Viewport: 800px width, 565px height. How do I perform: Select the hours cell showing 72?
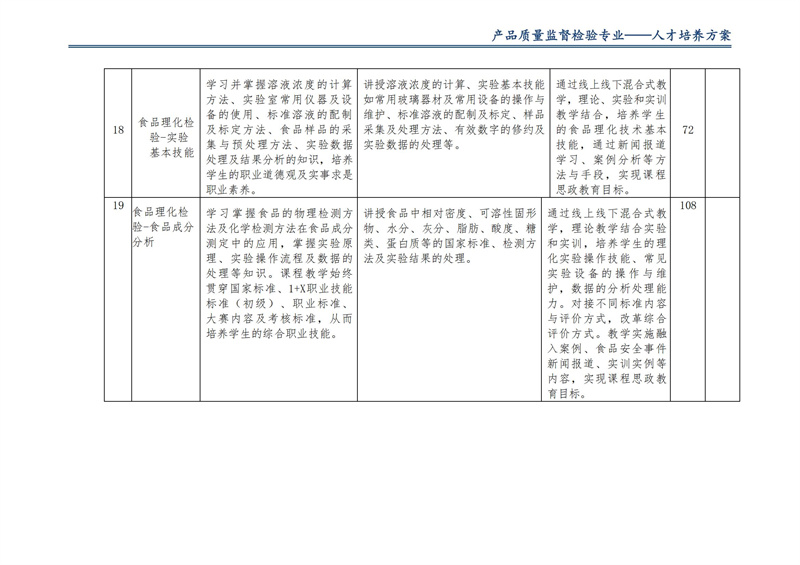coord(688,131)
